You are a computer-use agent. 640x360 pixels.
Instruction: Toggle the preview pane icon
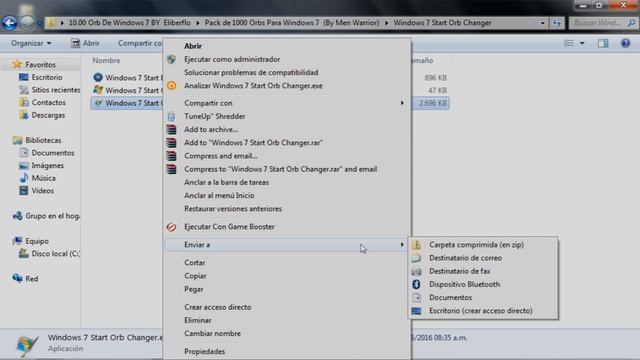pyautogui.click(x=603, y=43)
